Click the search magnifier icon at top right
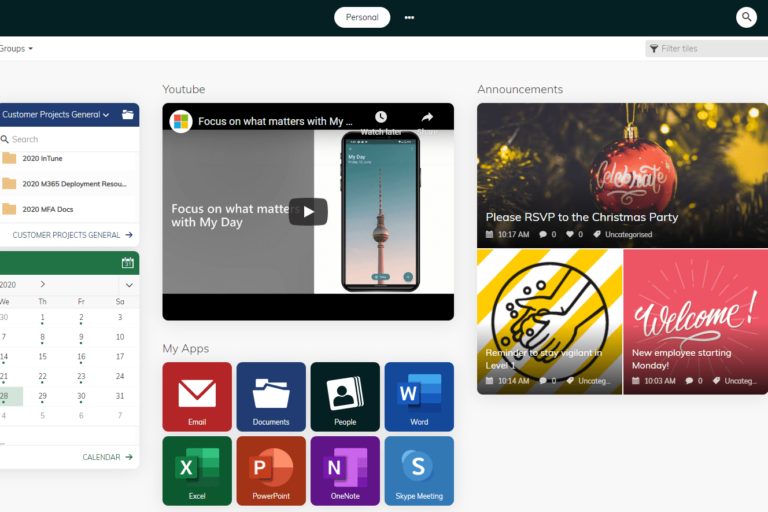Image resolution: width=768 pixels, height=512 pixels. (746, 17)
